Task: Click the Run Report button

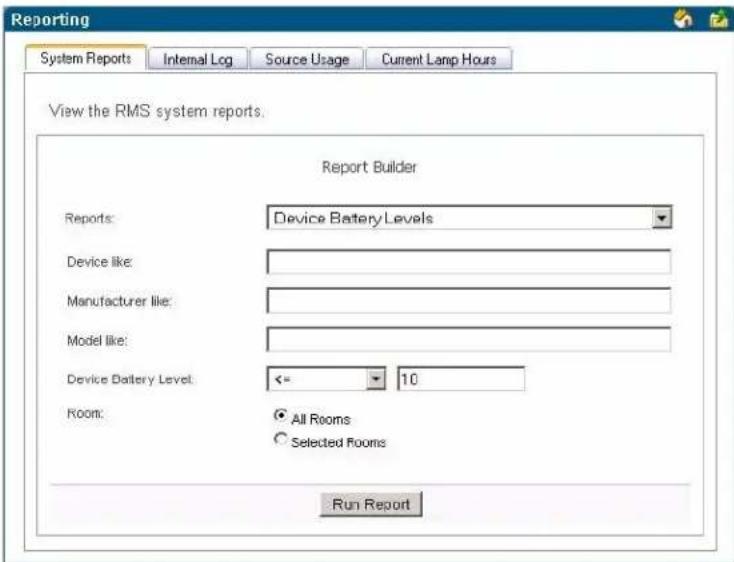Action: coord(371,504)
